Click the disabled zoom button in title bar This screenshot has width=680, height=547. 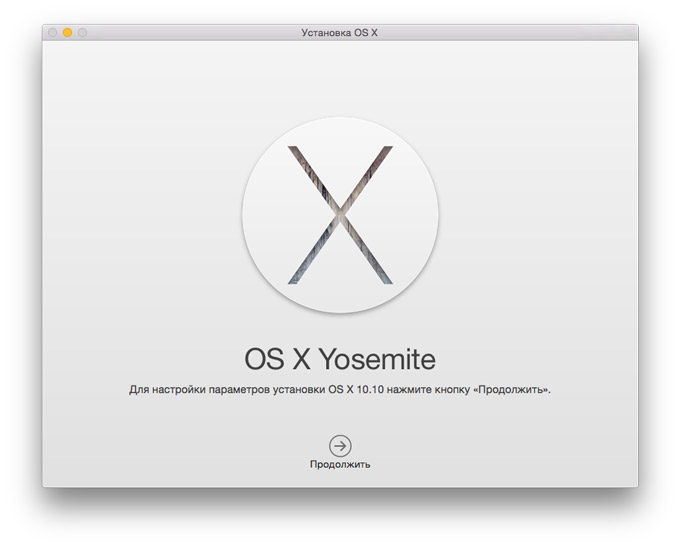pyautogui.click(x=82, y=33)
